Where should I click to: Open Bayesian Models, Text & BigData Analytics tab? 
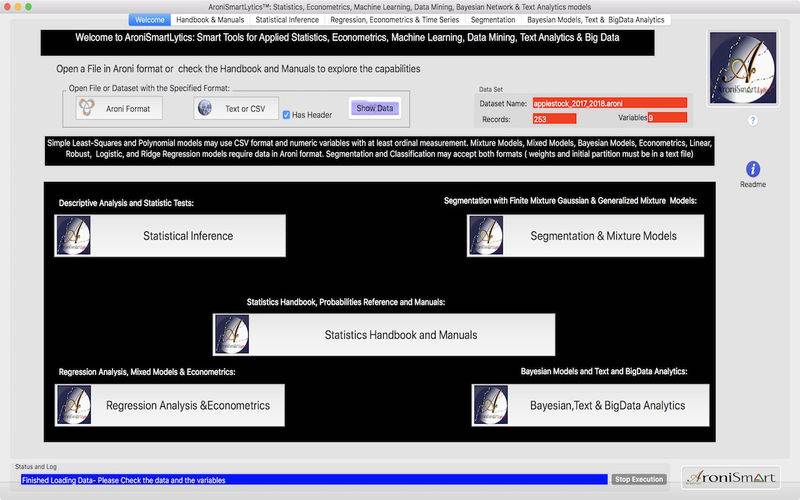pyautogui.click(x=595, y=19)
